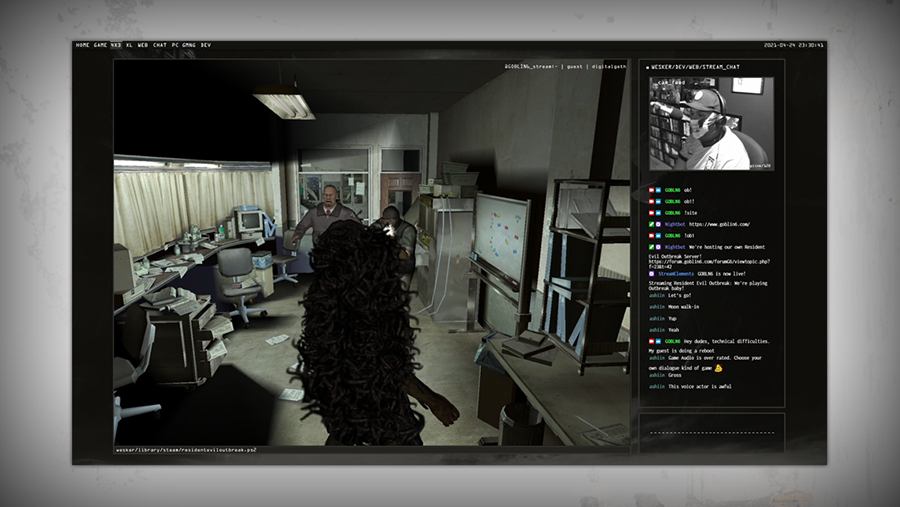Click the game video stream viewport
This screenshot has width=900, height=507.
click(372, 253)
